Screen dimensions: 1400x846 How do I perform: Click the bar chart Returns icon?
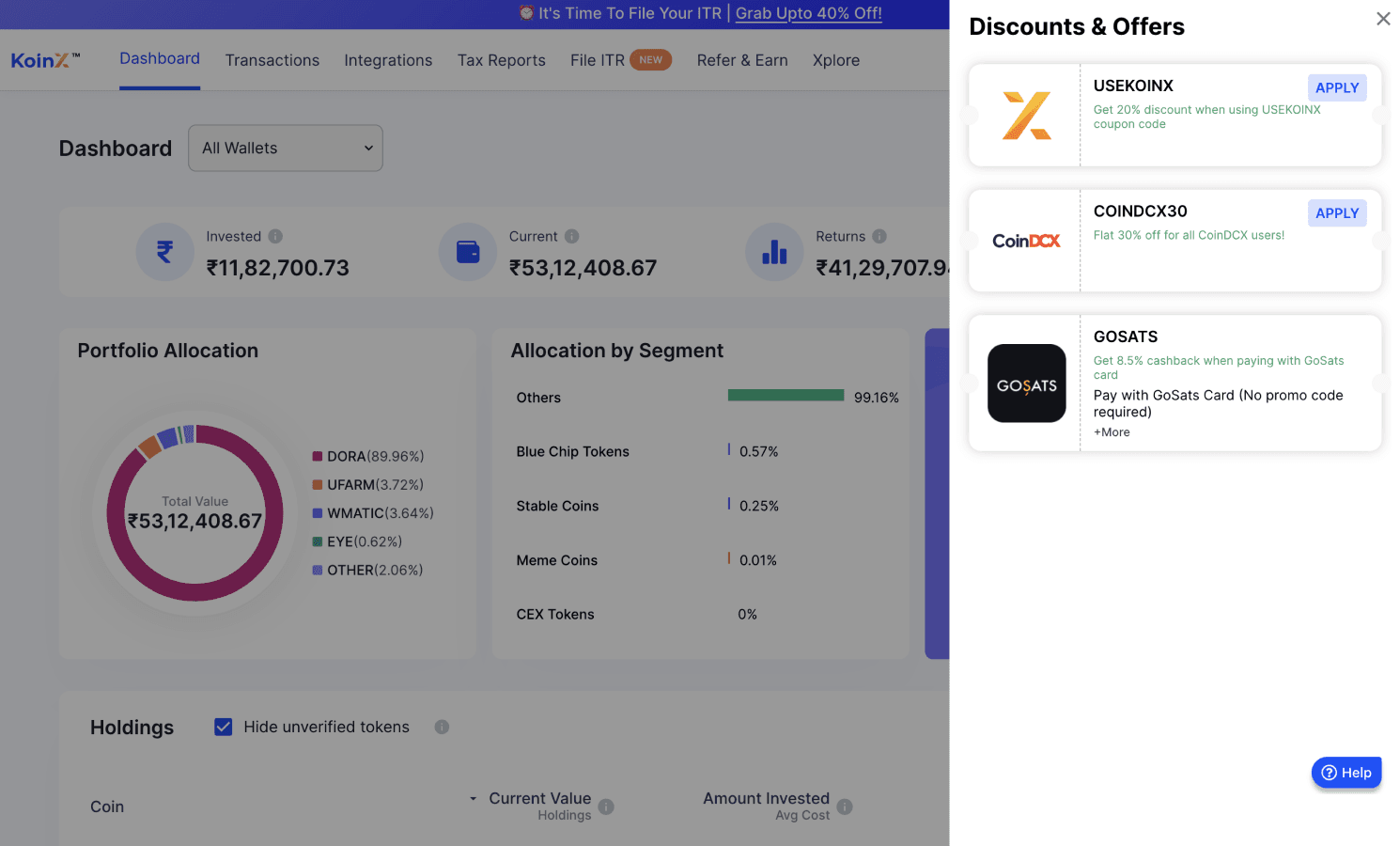pos(774,252)
